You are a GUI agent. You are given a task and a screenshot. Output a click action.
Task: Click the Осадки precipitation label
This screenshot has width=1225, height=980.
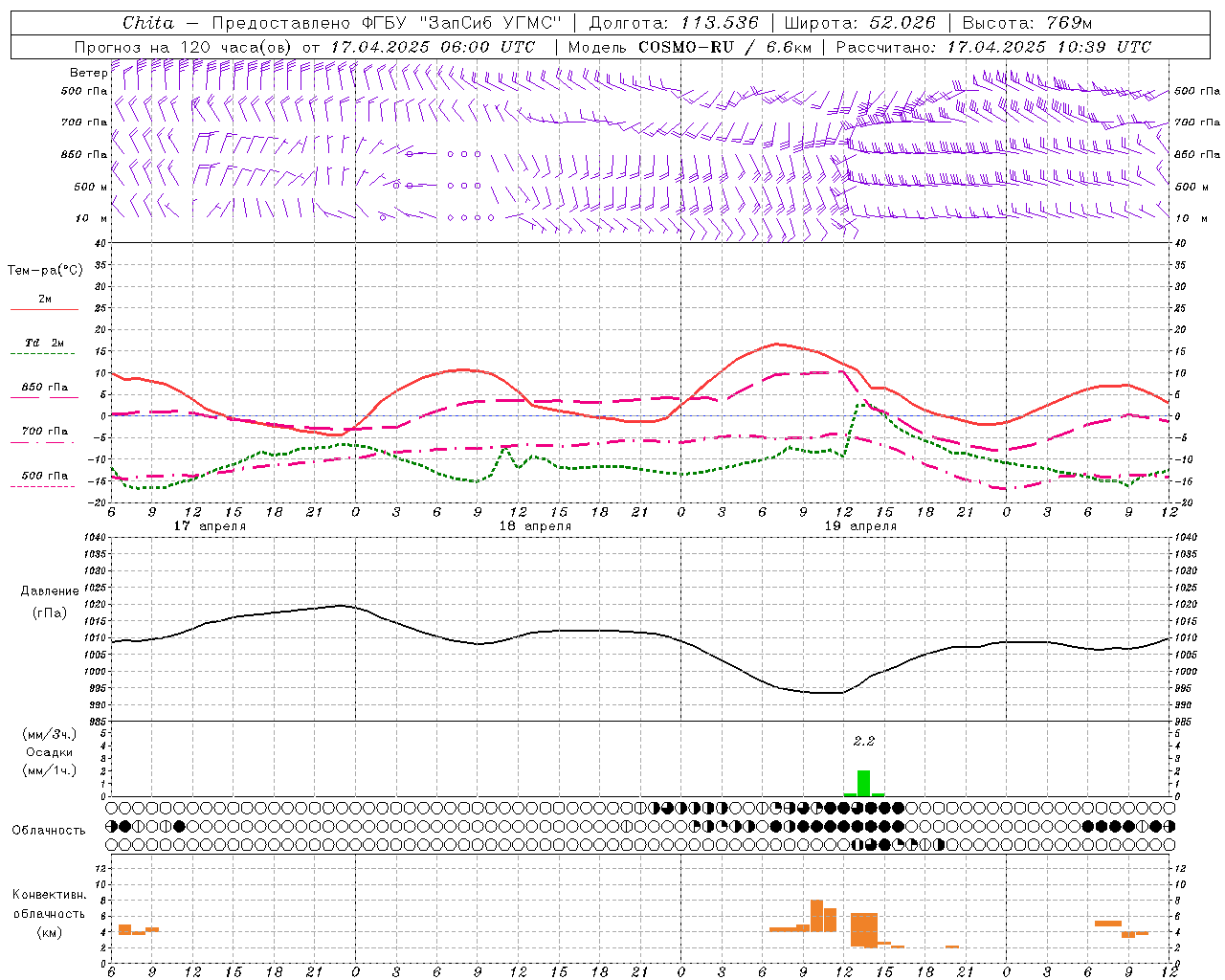(50, 752)
